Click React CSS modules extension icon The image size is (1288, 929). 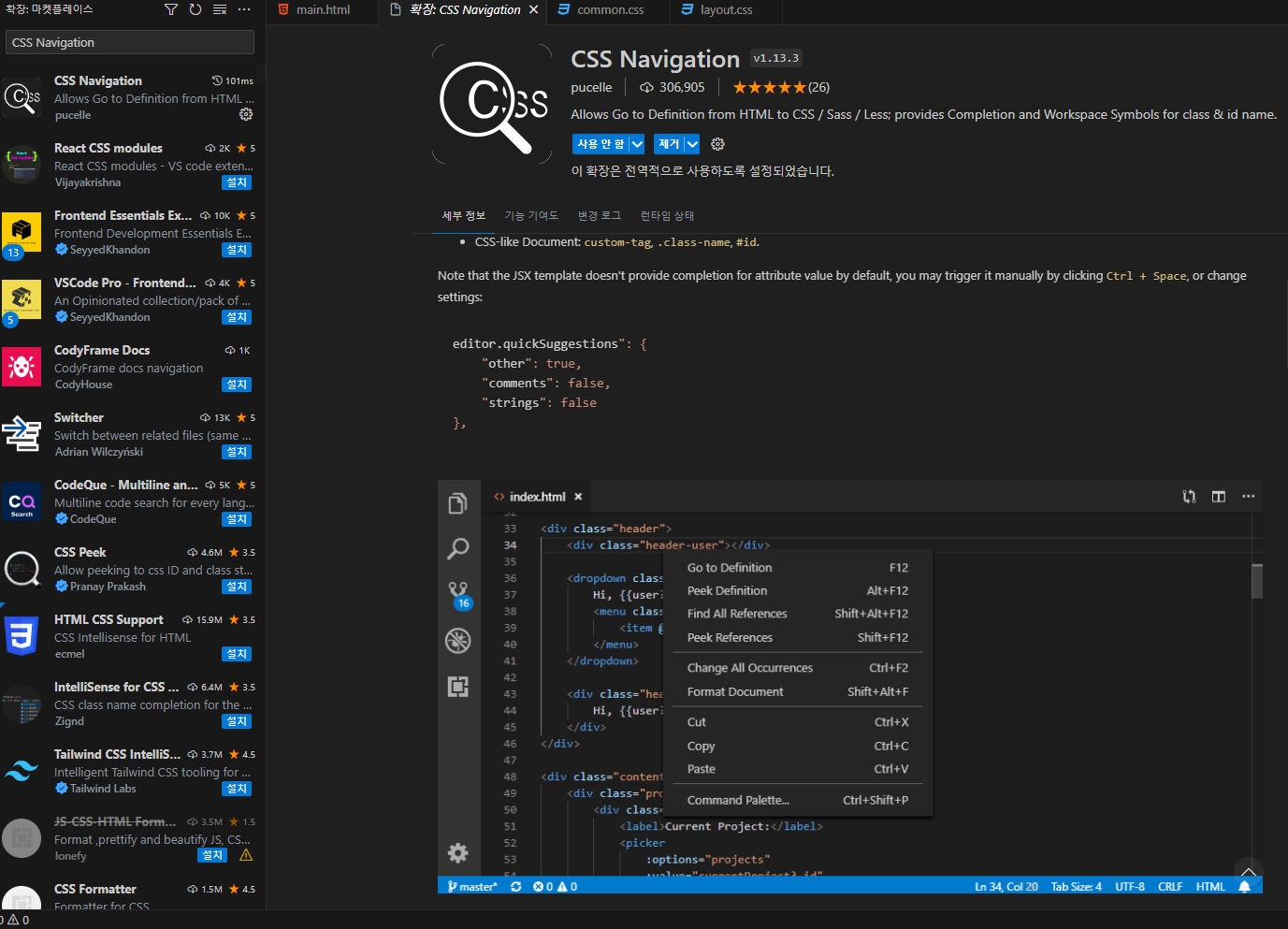click(x=22, y=165)
